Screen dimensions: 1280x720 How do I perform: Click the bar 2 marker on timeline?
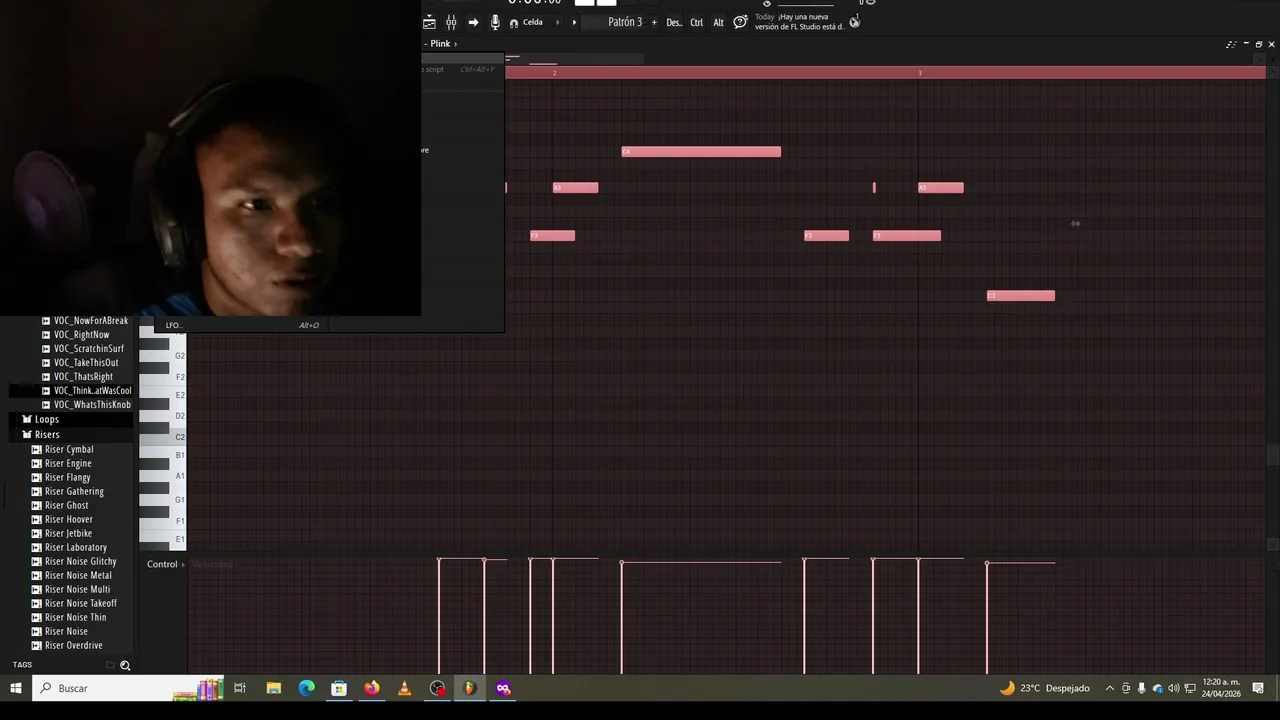point(554,73)
